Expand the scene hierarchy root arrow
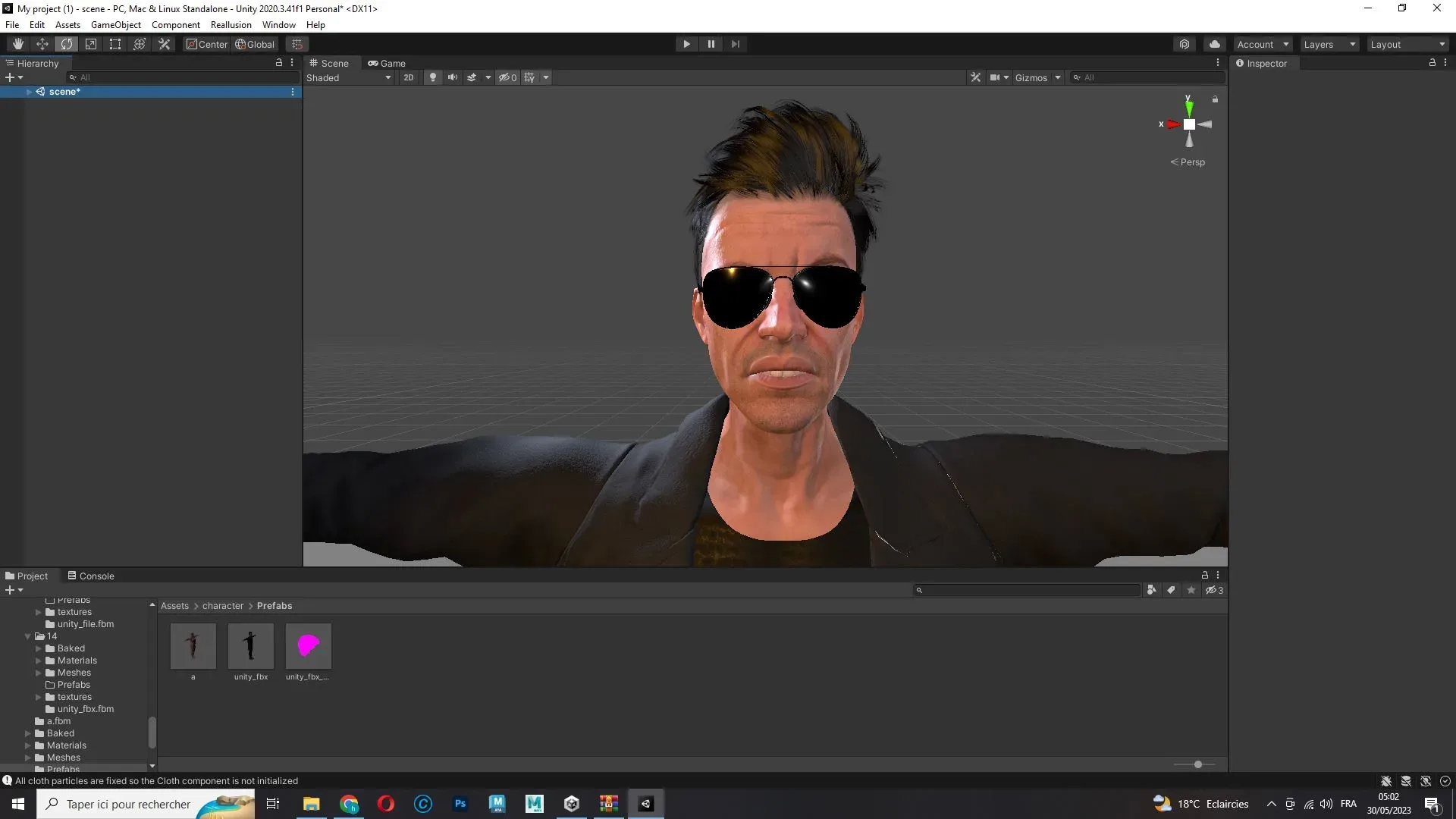 pyautogui.click(x=28, y=91)
